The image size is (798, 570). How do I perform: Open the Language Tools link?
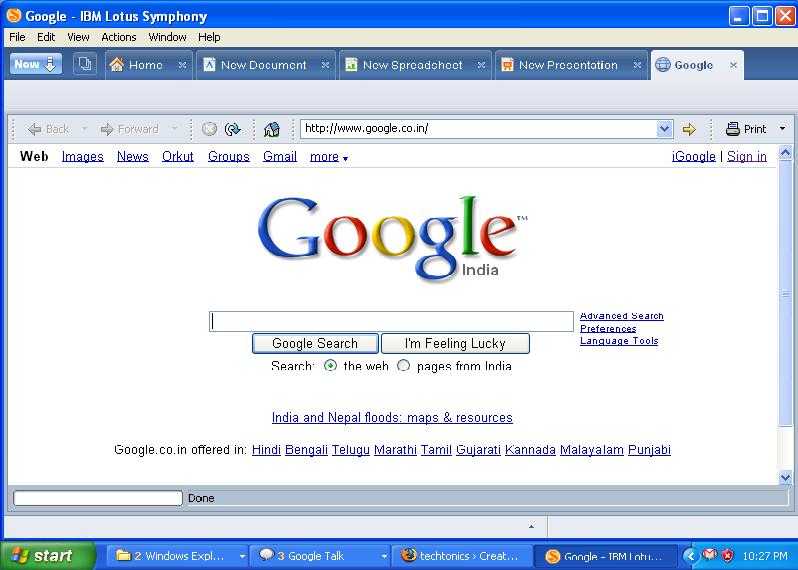click(619, 341)
